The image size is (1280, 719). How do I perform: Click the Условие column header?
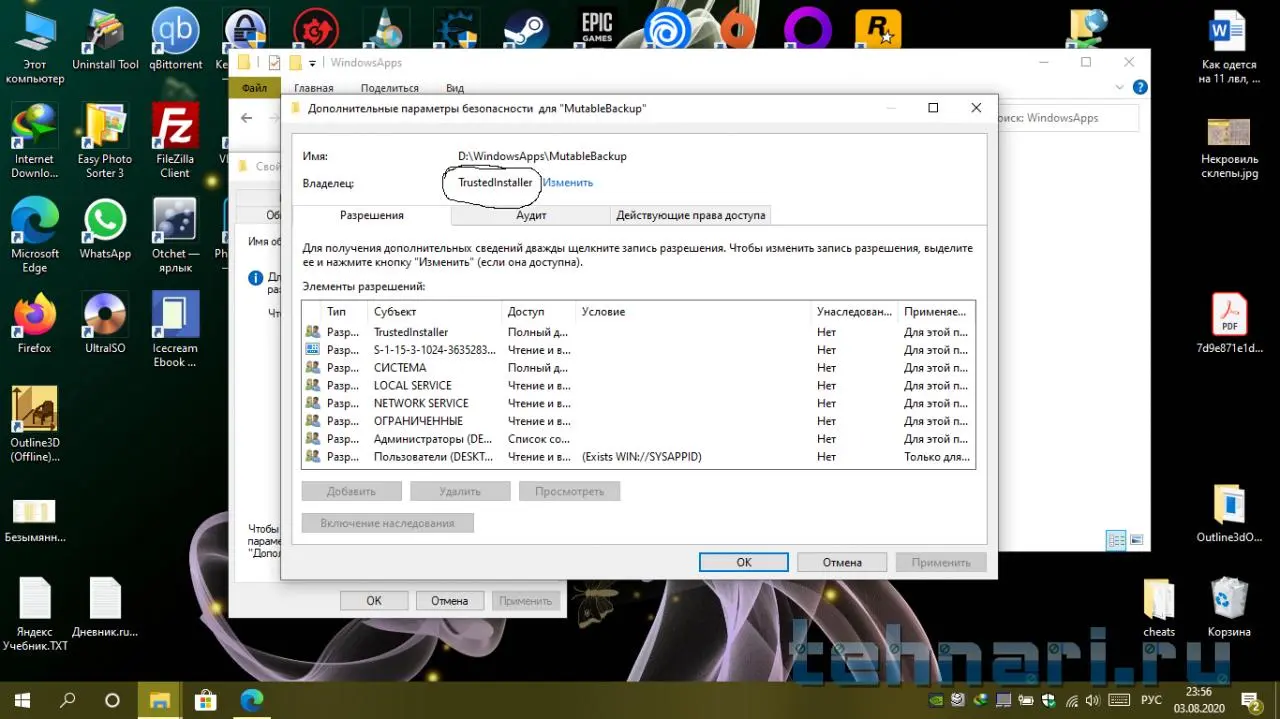click(693, 312)
